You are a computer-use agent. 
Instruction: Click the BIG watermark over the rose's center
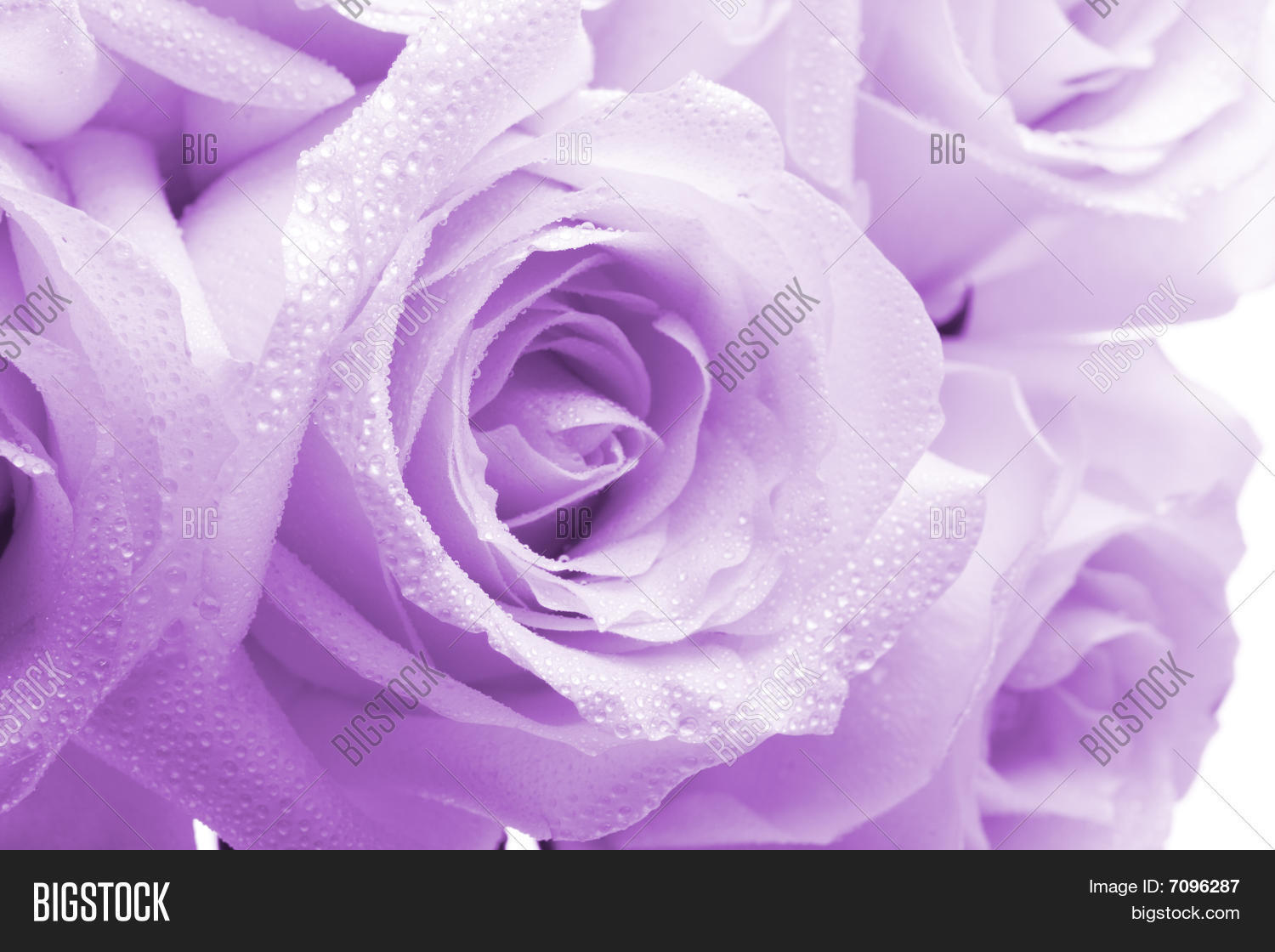pyautogui.click(x=574, y=523)
